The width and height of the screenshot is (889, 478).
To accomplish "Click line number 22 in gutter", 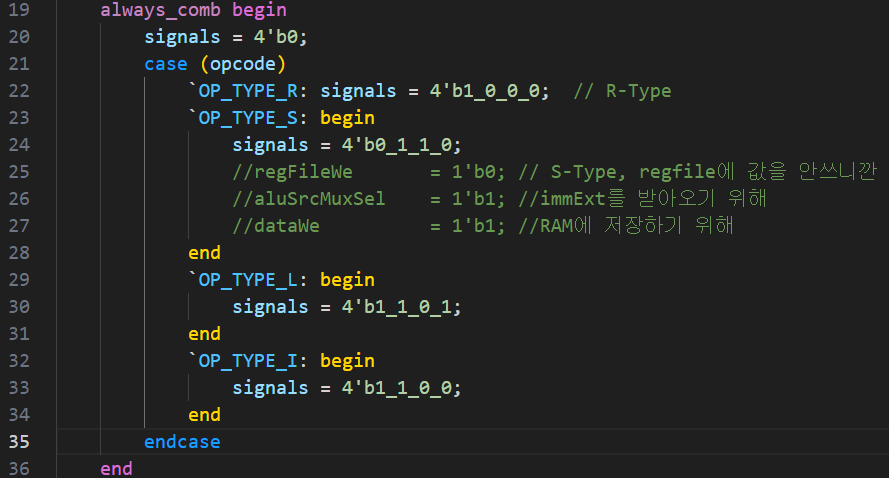I will click(19, 91).
